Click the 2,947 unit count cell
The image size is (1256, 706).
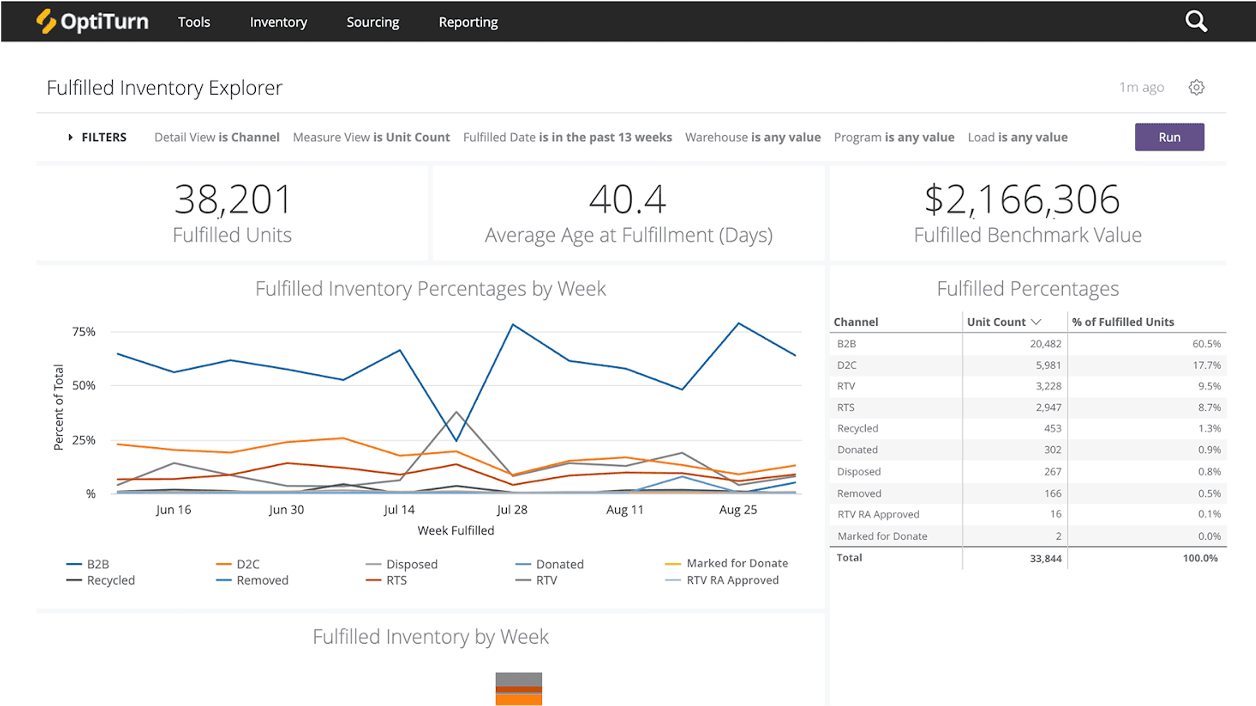[x=1047, y=408]
